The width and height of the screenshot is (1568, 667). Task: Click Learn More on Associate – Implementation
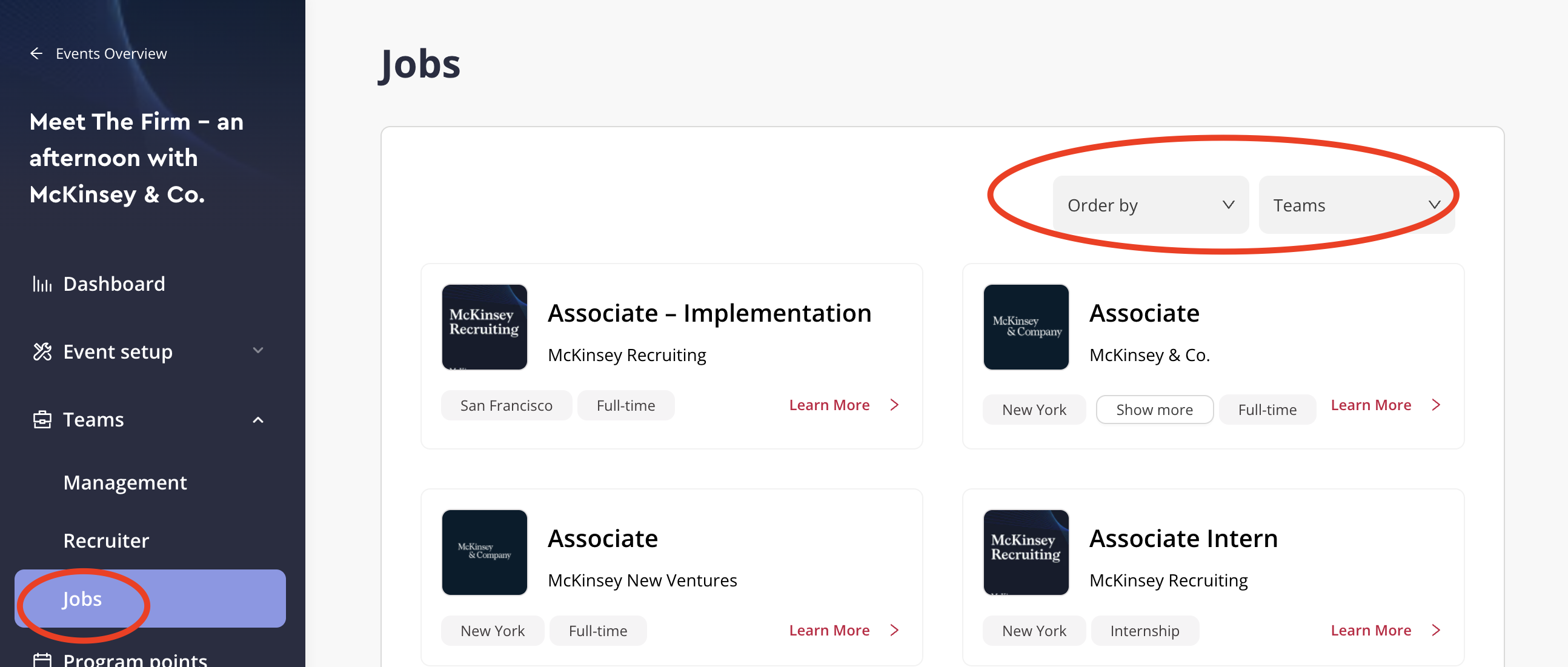(x=829, y=405)
